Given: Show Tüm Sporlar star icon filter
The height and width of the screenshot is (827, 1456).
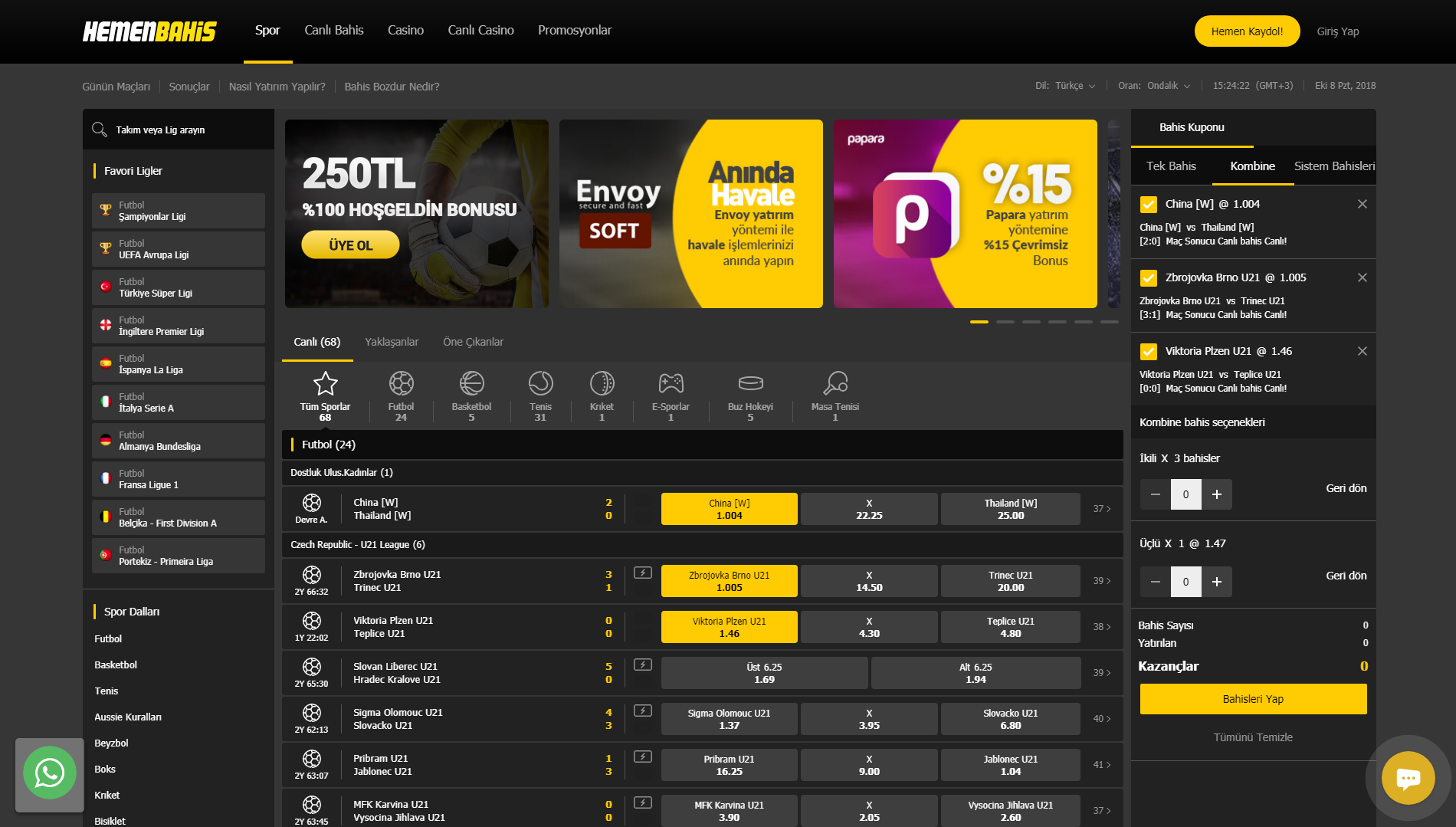Looking at the screenshot, I should tap(325, 383).
